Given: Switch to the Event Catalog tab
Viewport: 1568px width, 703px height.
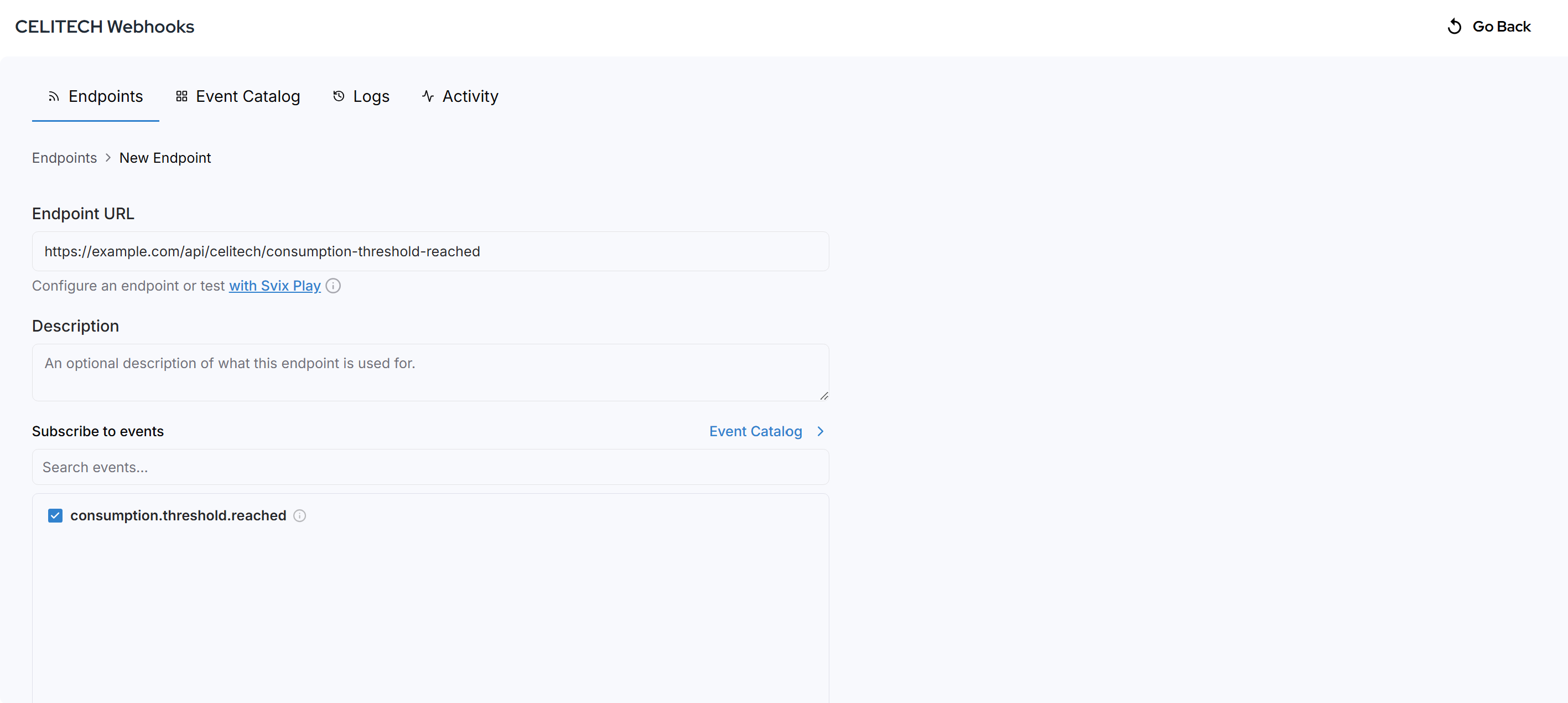Looking at the screenshot, I should point(238,96).
